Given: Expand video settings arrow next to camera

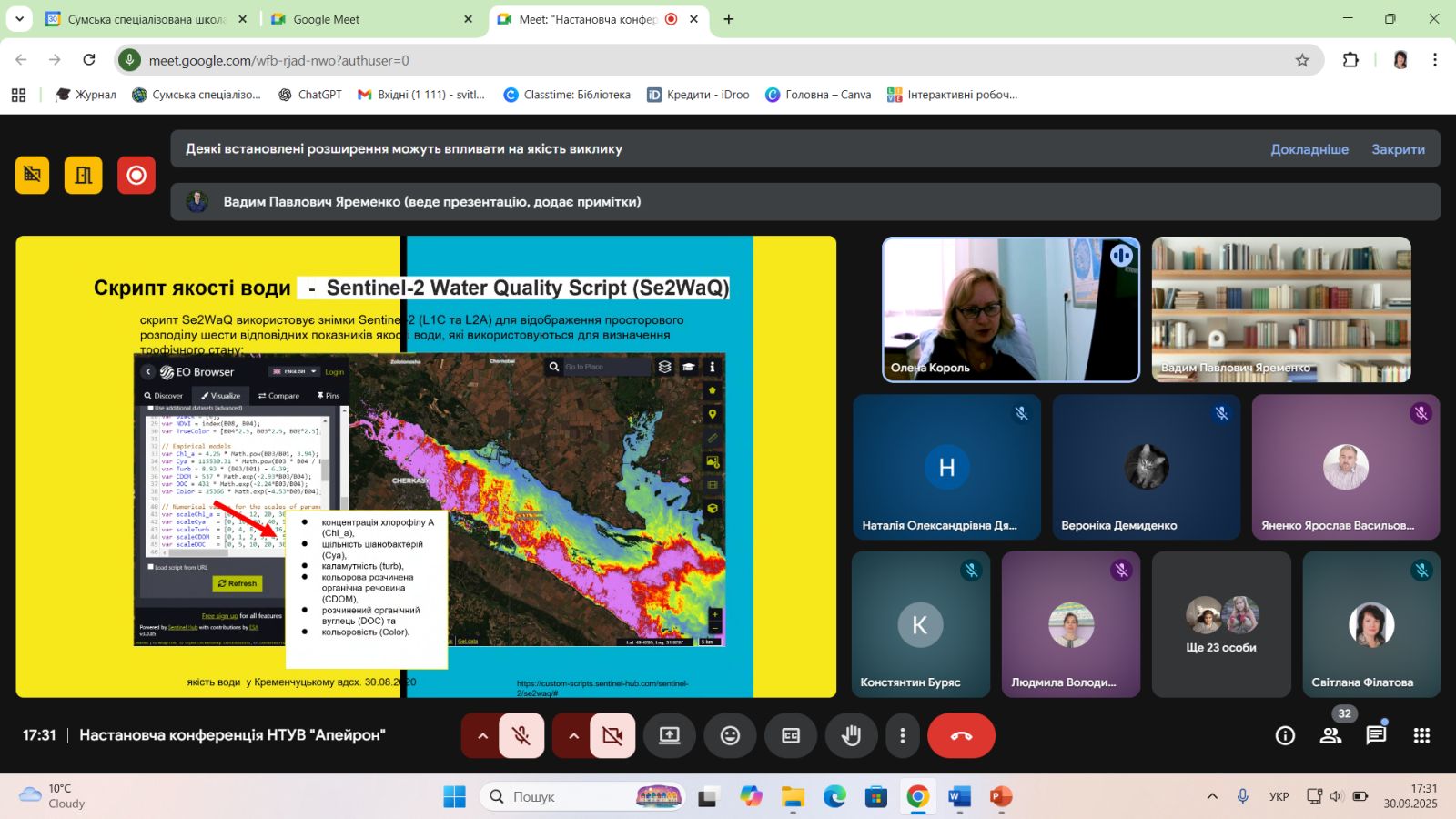Looking at the screenshot, I should 573,735.
